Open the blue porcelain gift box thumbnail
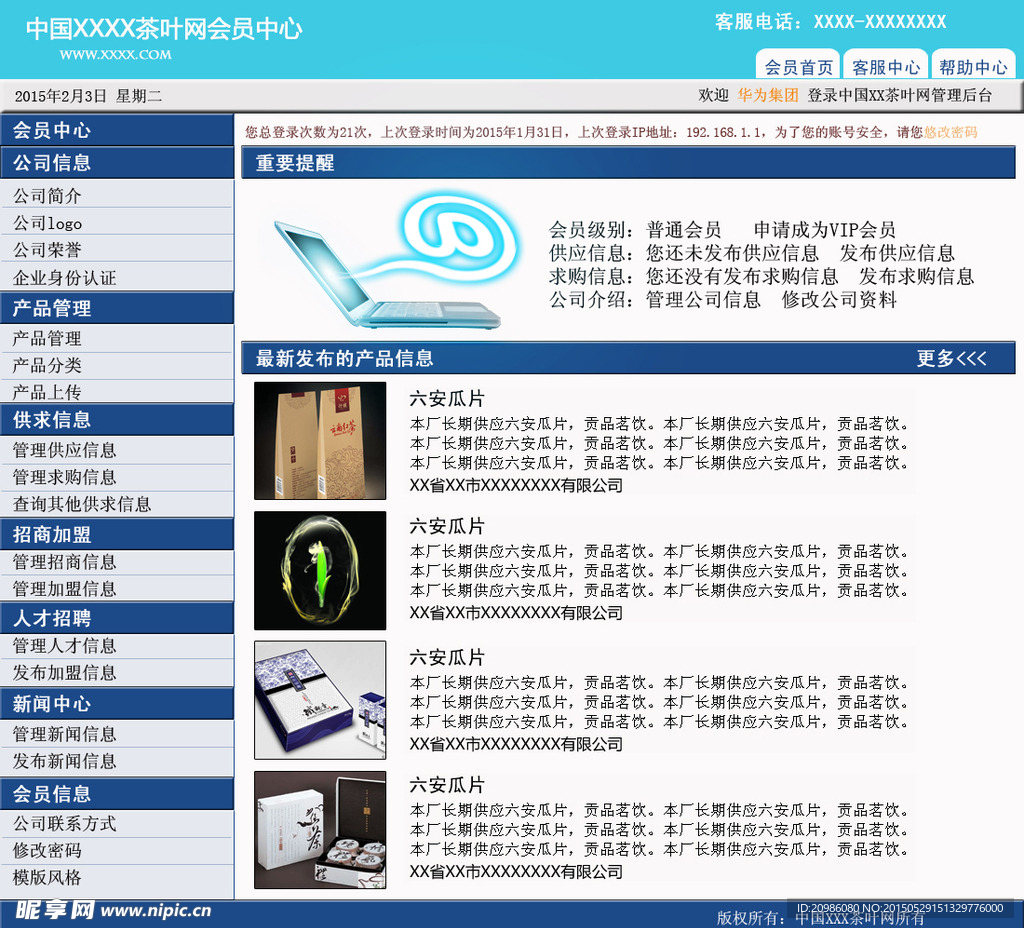 pos(320,700)
